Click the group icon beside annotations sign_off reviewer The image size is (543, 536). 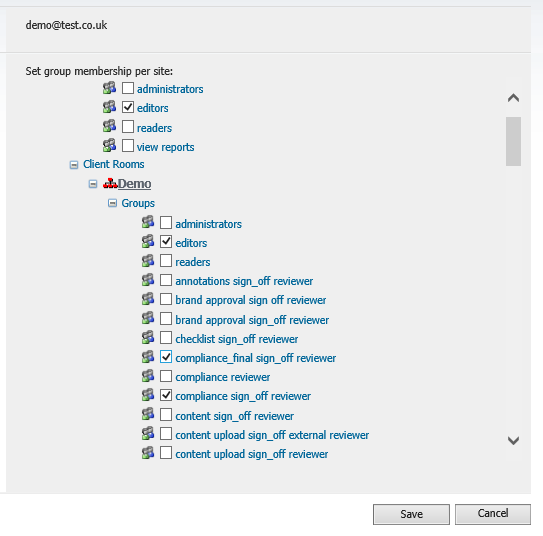pos(148,280)
